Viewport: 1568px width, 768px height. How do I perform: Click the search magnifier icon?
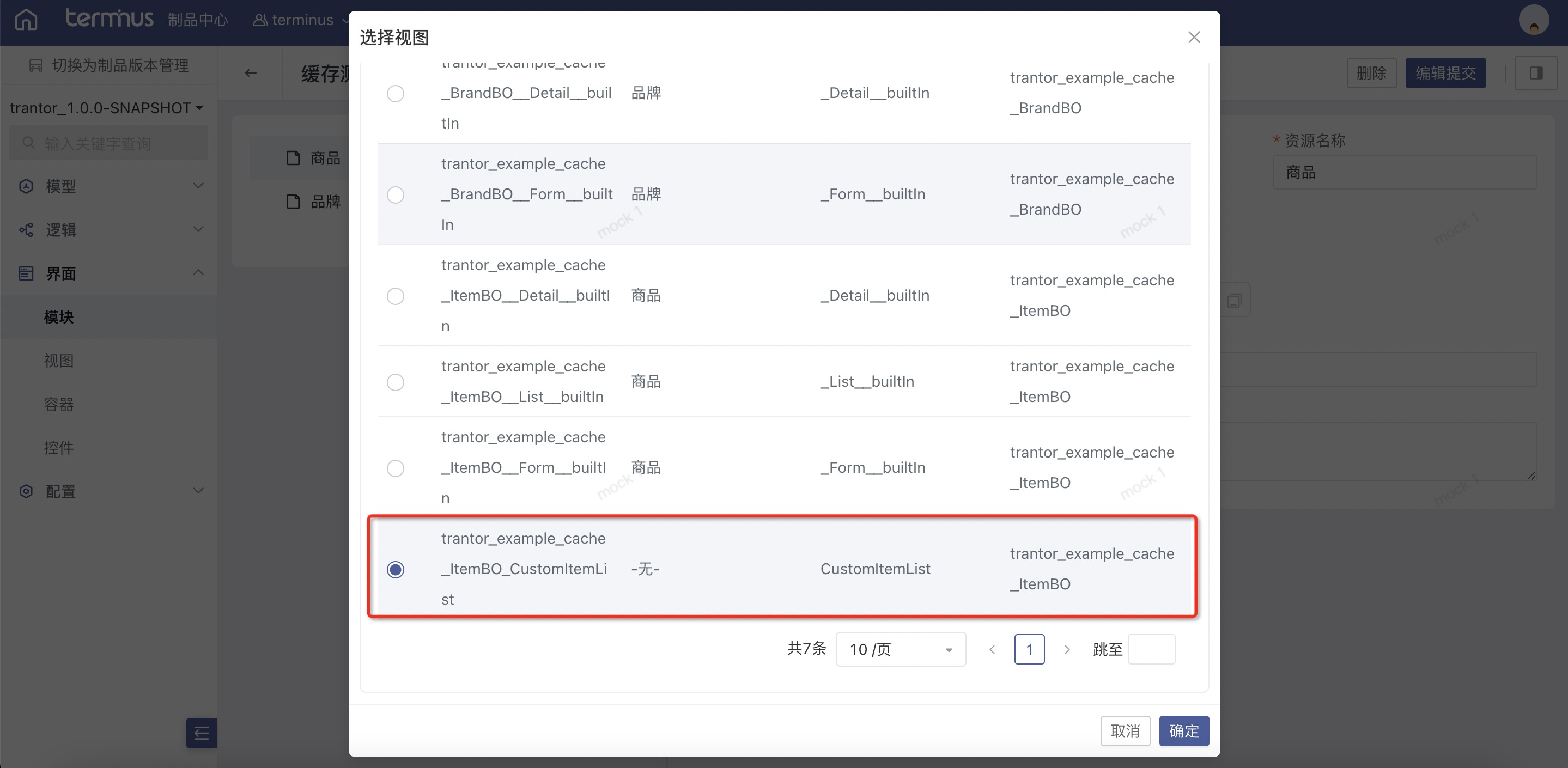28,143
